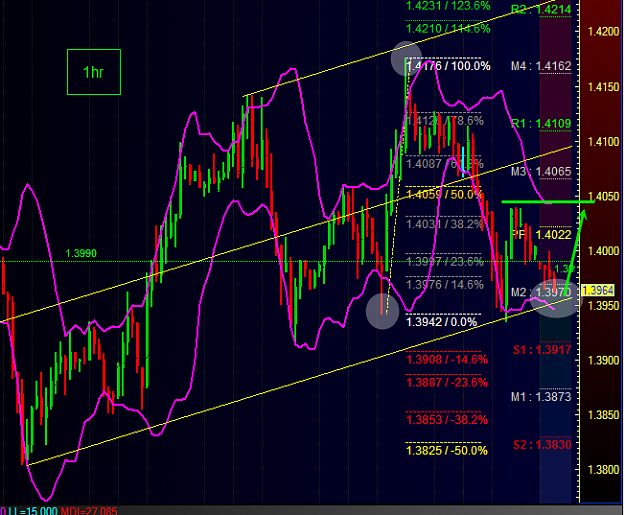Click the red MDI=27.085 indicator readout
The height and width of the screenshot is (515, 625).
point(89,511)
